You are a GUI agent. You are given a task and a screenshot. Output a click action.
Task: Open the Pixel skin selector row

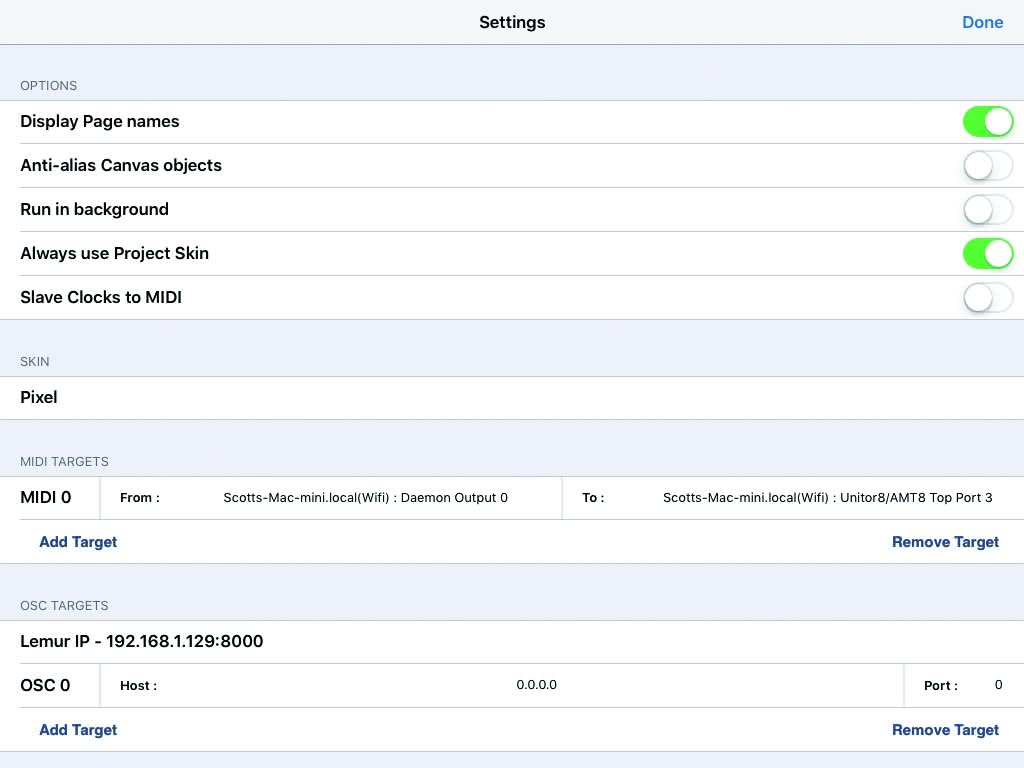click(512, 398)
